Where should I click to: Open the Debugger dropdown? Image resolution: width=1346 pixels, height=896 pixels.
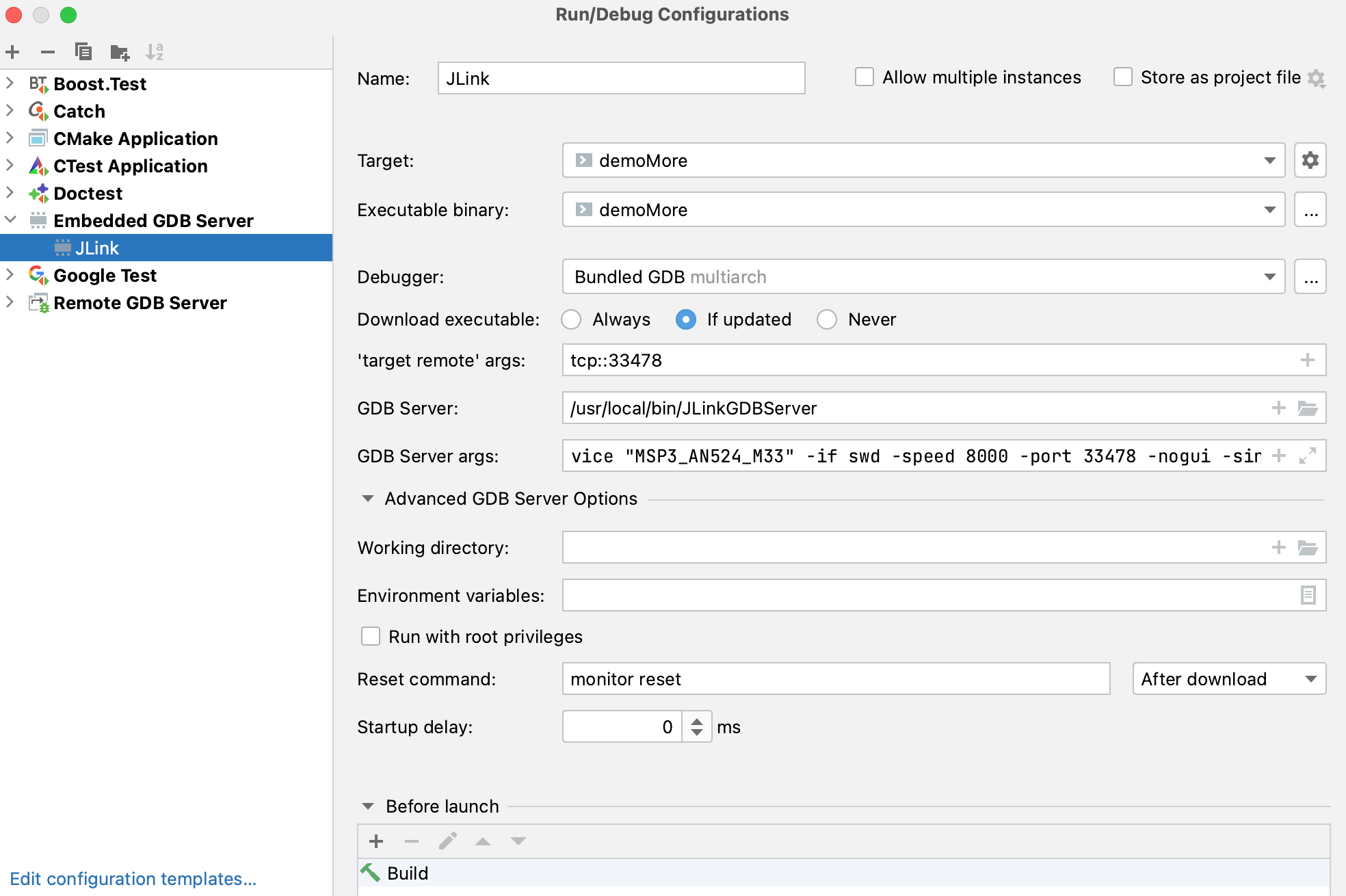(1270, 276)
